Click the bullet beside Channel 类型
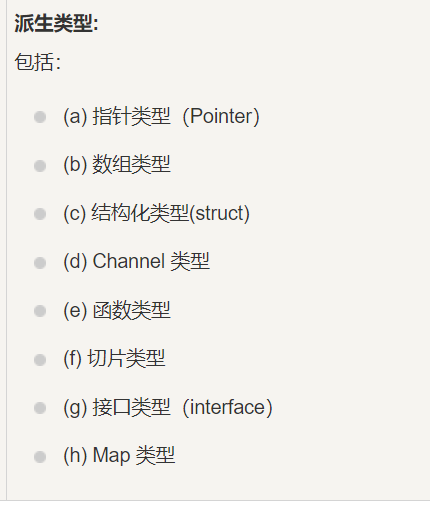The height and width of the screenshot is (505, 430). click(40, 263)
